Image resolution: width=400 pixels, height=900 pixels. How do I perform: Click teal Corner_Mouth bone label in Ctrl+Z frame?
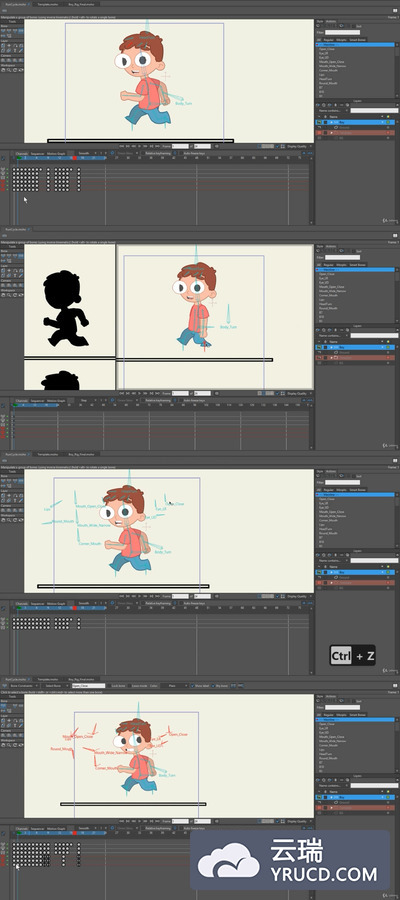coord(90,543)
